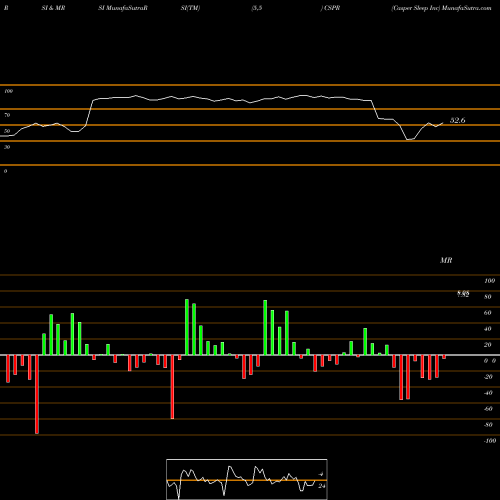
Task: Click the MR axis label "-20"
Action: pos(488,377)
